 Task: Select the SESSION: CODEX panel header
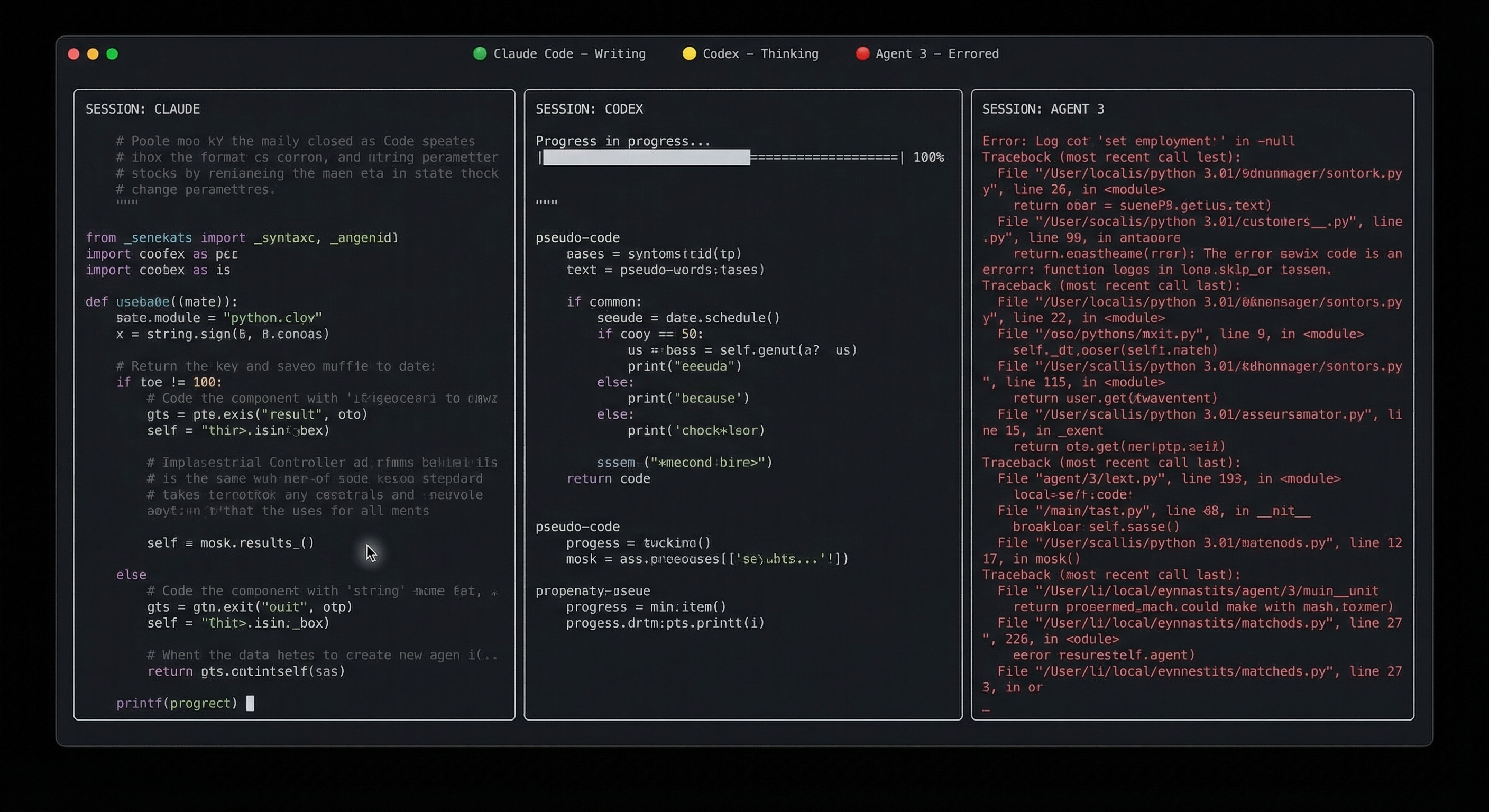(x=589, y=109)
